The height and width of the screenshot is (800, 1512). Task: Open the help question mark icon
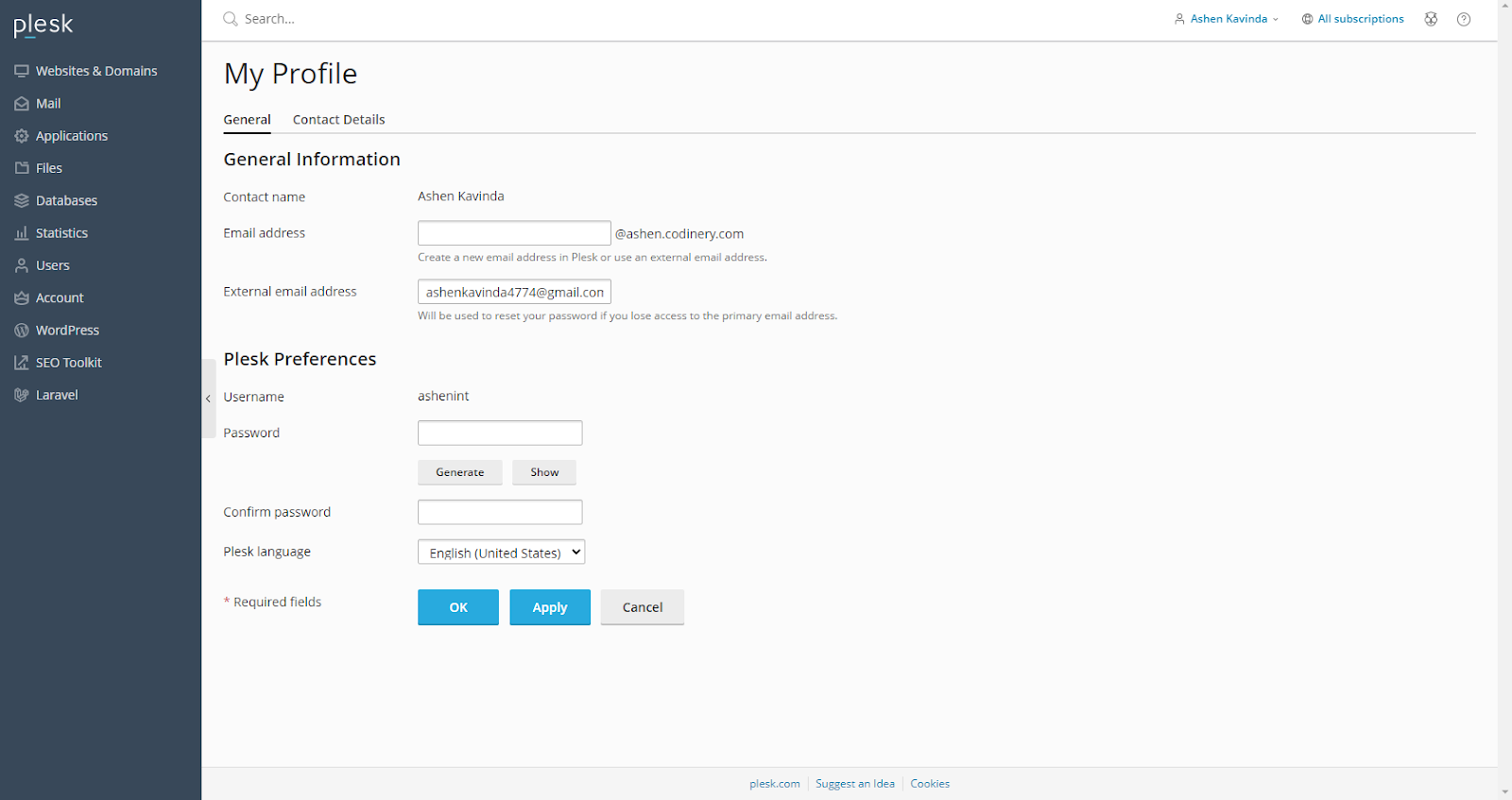coord(1464,19)
